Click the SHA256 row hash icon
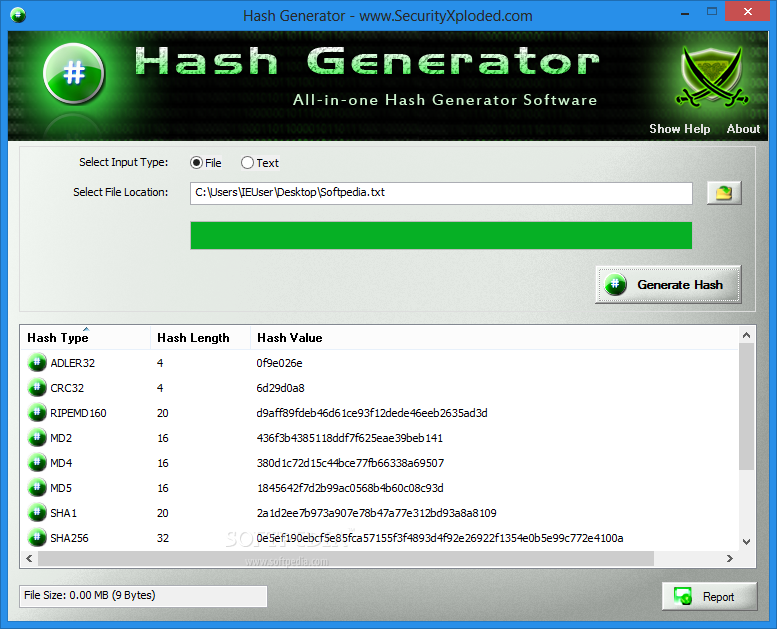The image size is (777, 629). pyautogui.click(x=37, y=537)
